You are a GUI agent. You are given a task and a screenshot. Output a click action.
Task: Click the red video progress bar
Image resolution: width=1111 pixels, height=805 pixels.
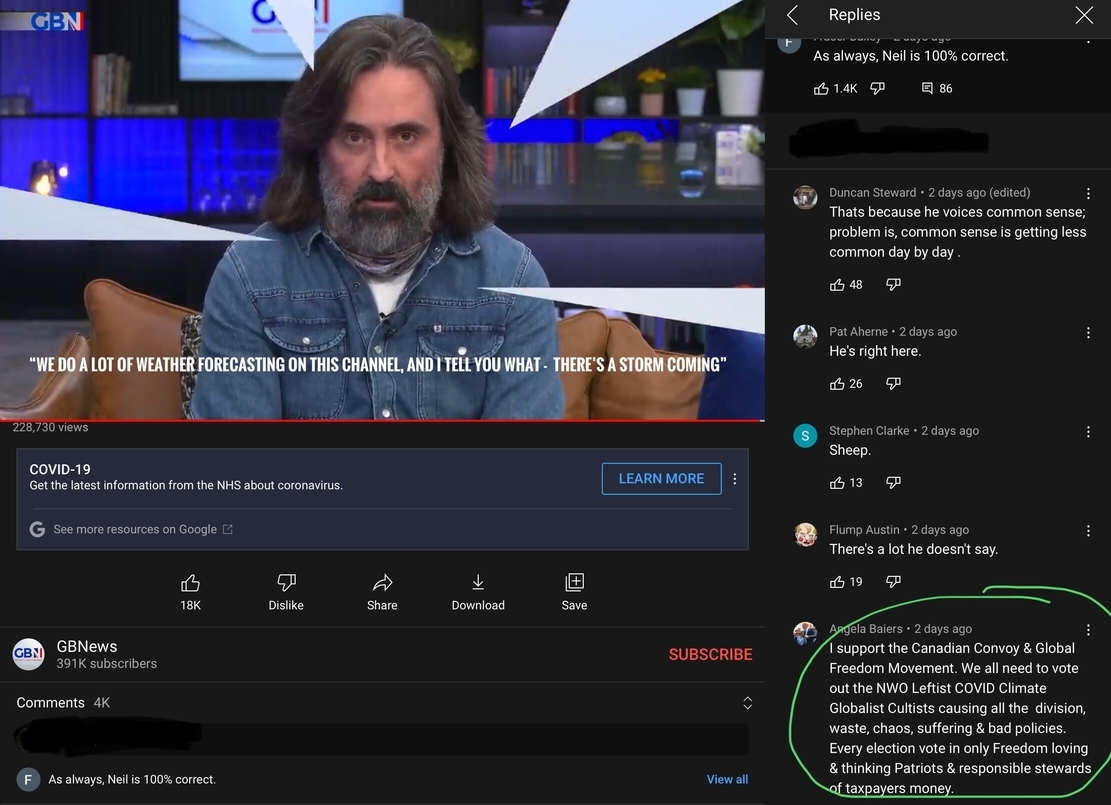tap(380, 420)
